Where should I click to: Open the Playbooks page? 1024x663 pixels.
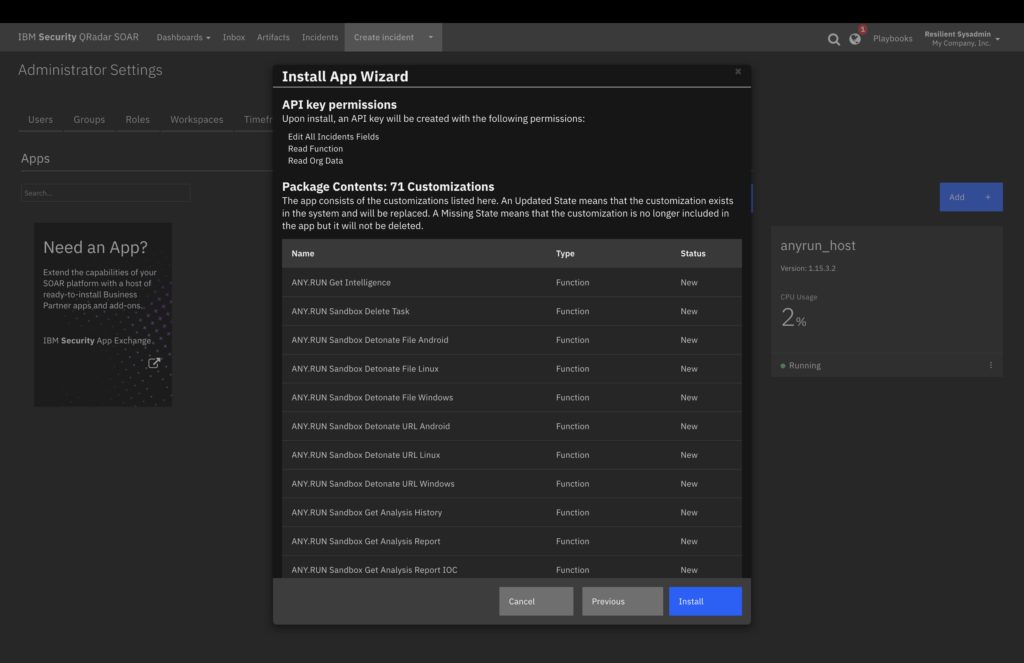coord(893,39)
